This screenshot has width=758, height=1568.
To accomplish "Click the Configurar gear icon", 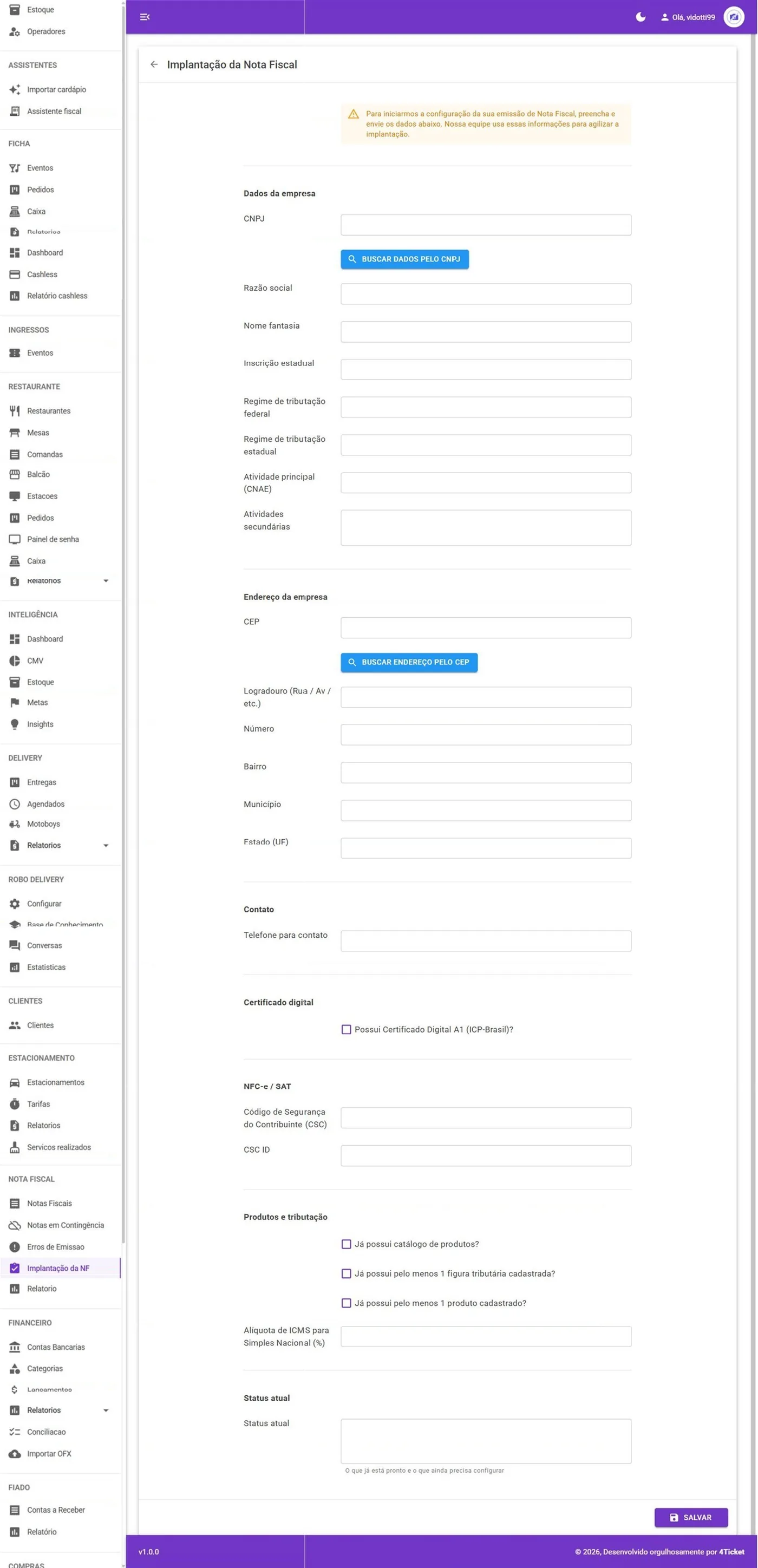I will (15, 904).
